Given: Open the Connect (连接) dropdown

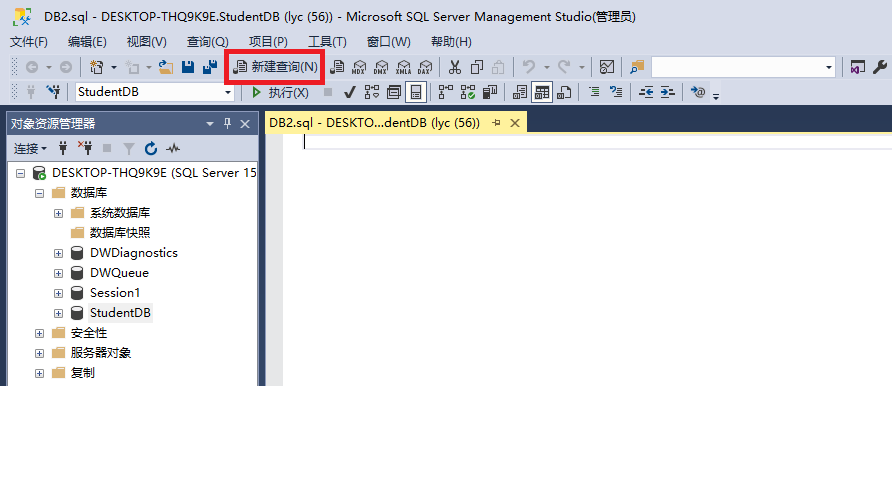Looking at the screenshot, I should pos(30,149).
